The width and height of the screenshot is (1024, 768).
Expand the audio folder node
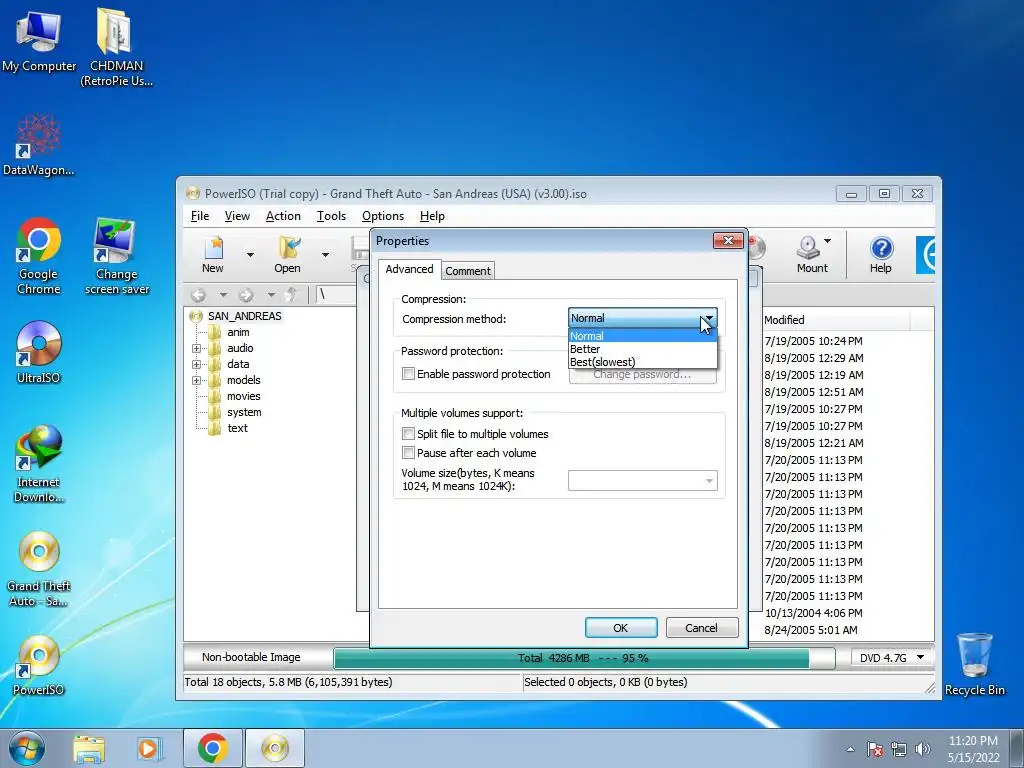click(196, 348)
